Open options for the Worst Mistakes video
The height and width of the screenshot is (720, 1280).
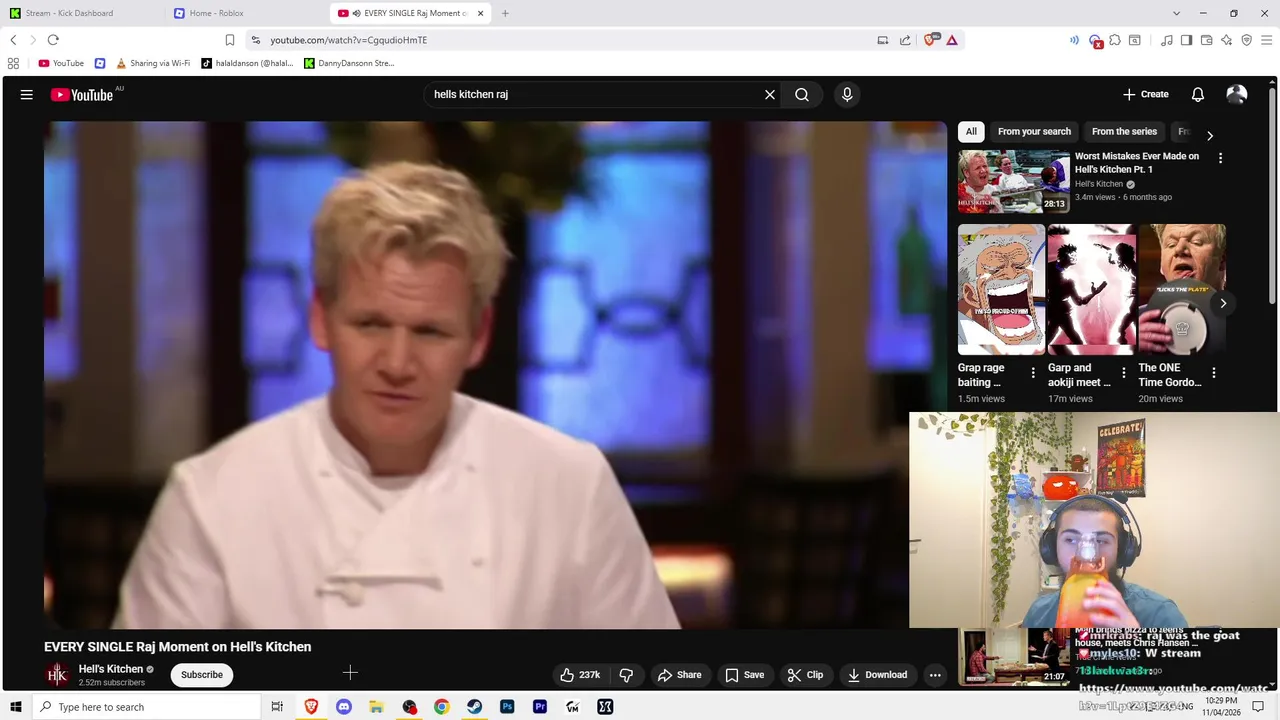point(1220,158)
